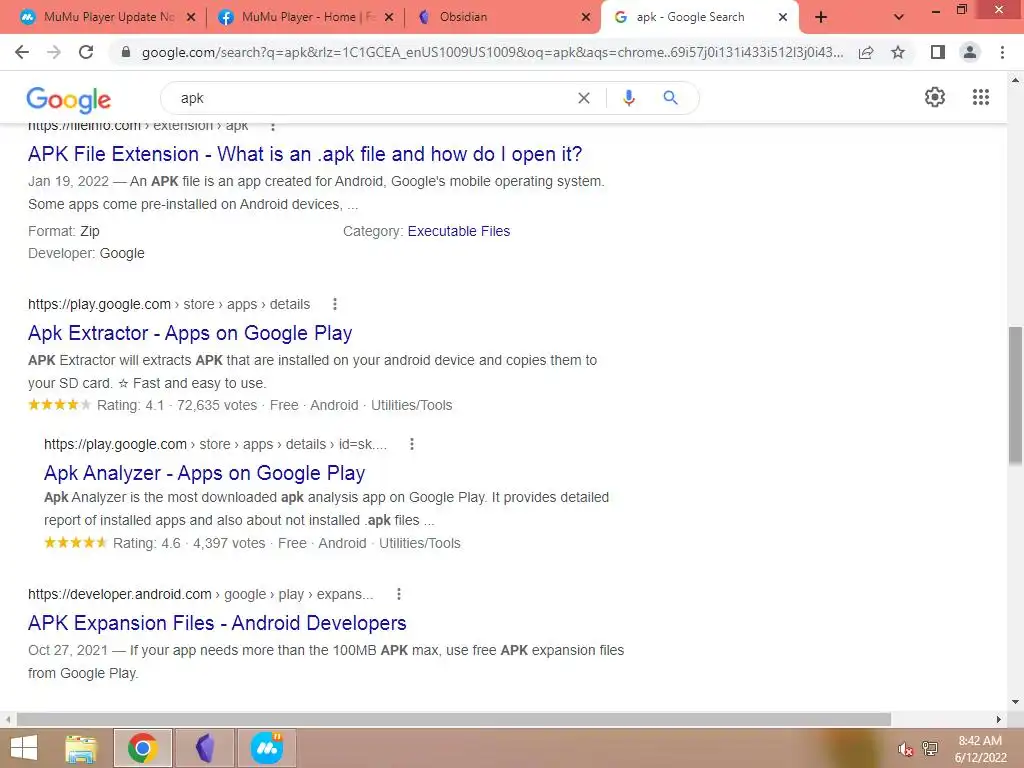Screen dimensions: 1024x768
Task: Go back to the previous page
Action: (x=22, y=52)
